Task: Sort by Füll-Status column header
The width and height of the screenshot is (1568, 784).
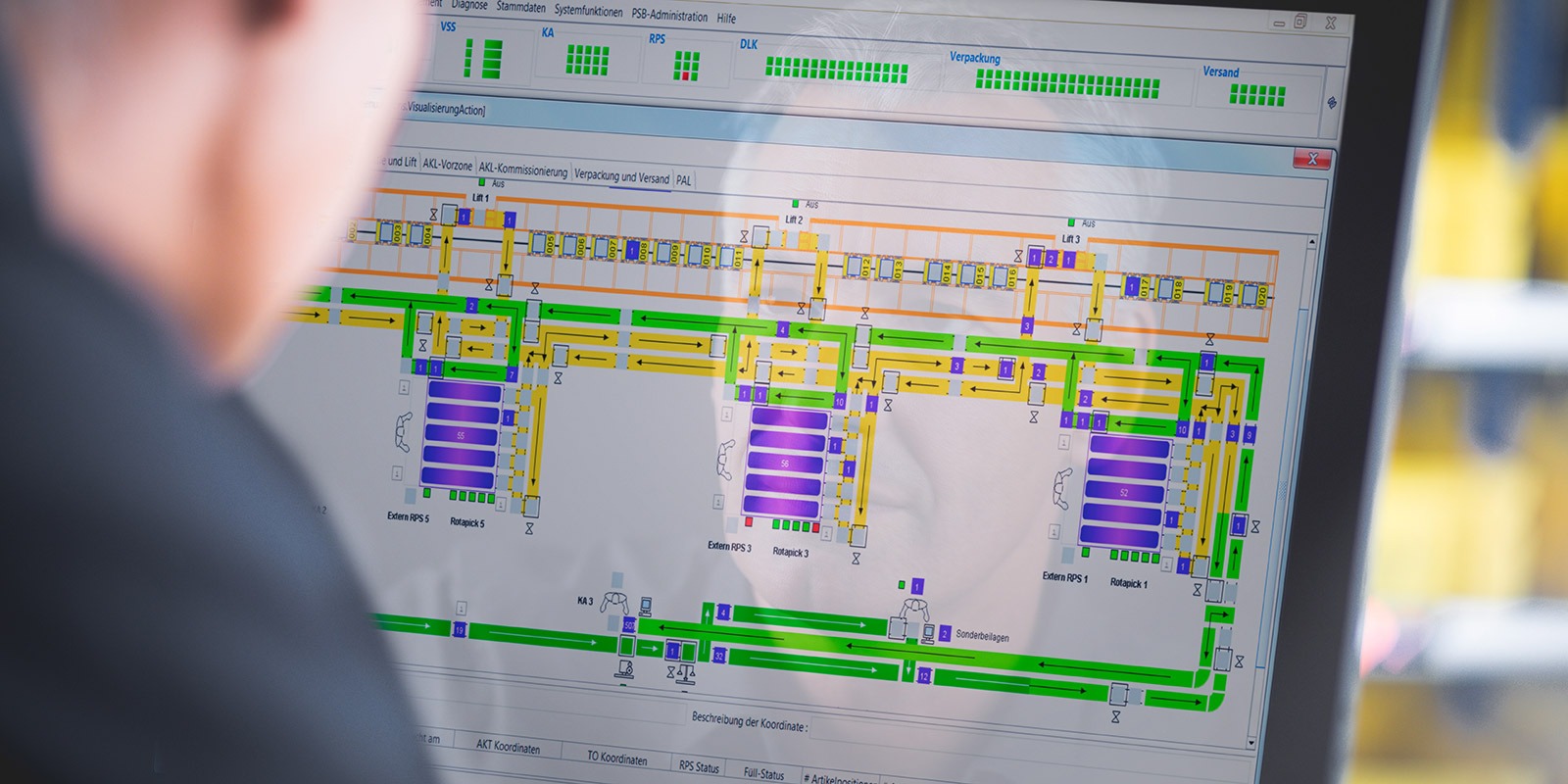Action: pos(763,773)
